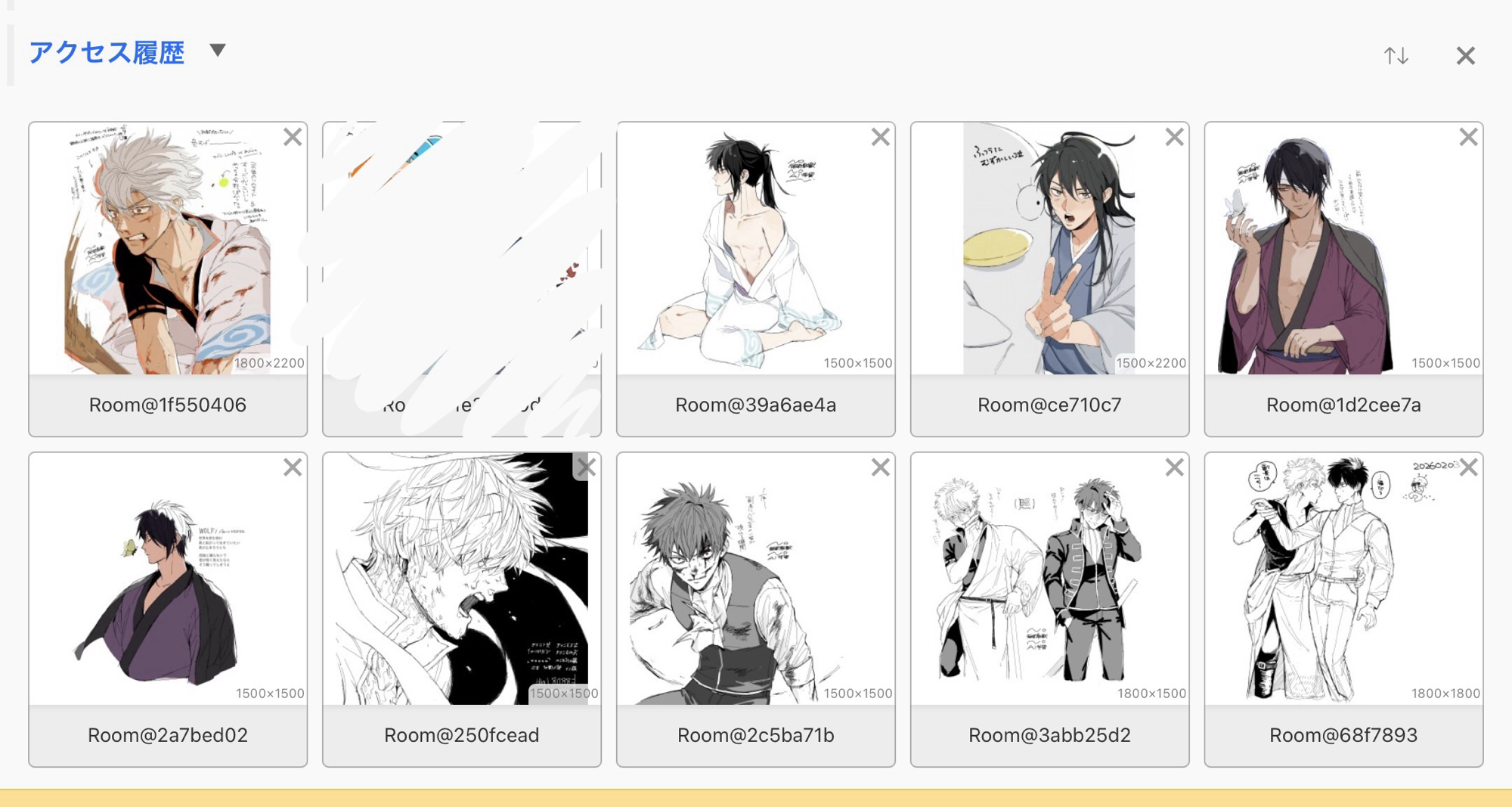Remove Room@1f550406 from history
The width and height of the screenshot is (1512, 807).
coord(293,137)
